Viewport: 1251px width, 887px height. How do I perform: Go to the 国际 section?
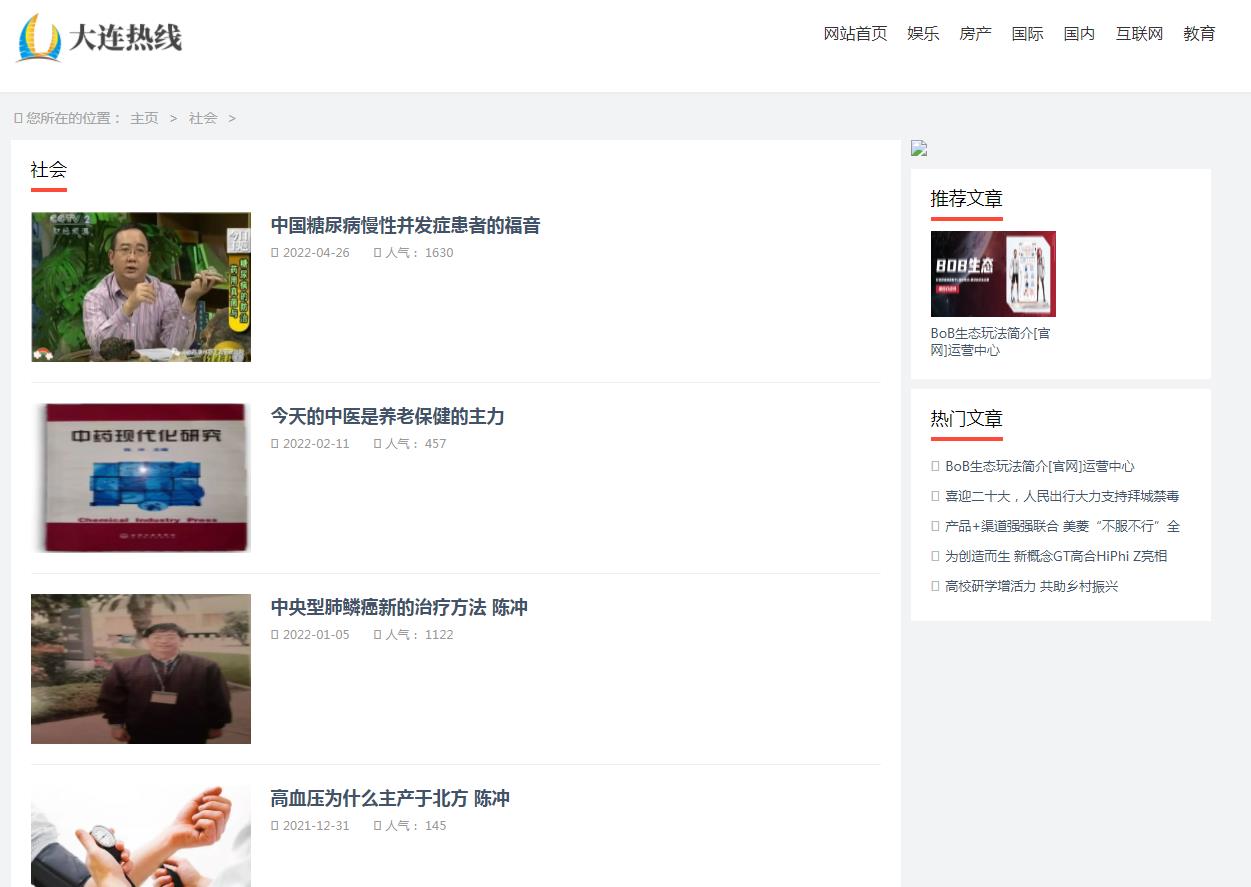point(1027,34)
